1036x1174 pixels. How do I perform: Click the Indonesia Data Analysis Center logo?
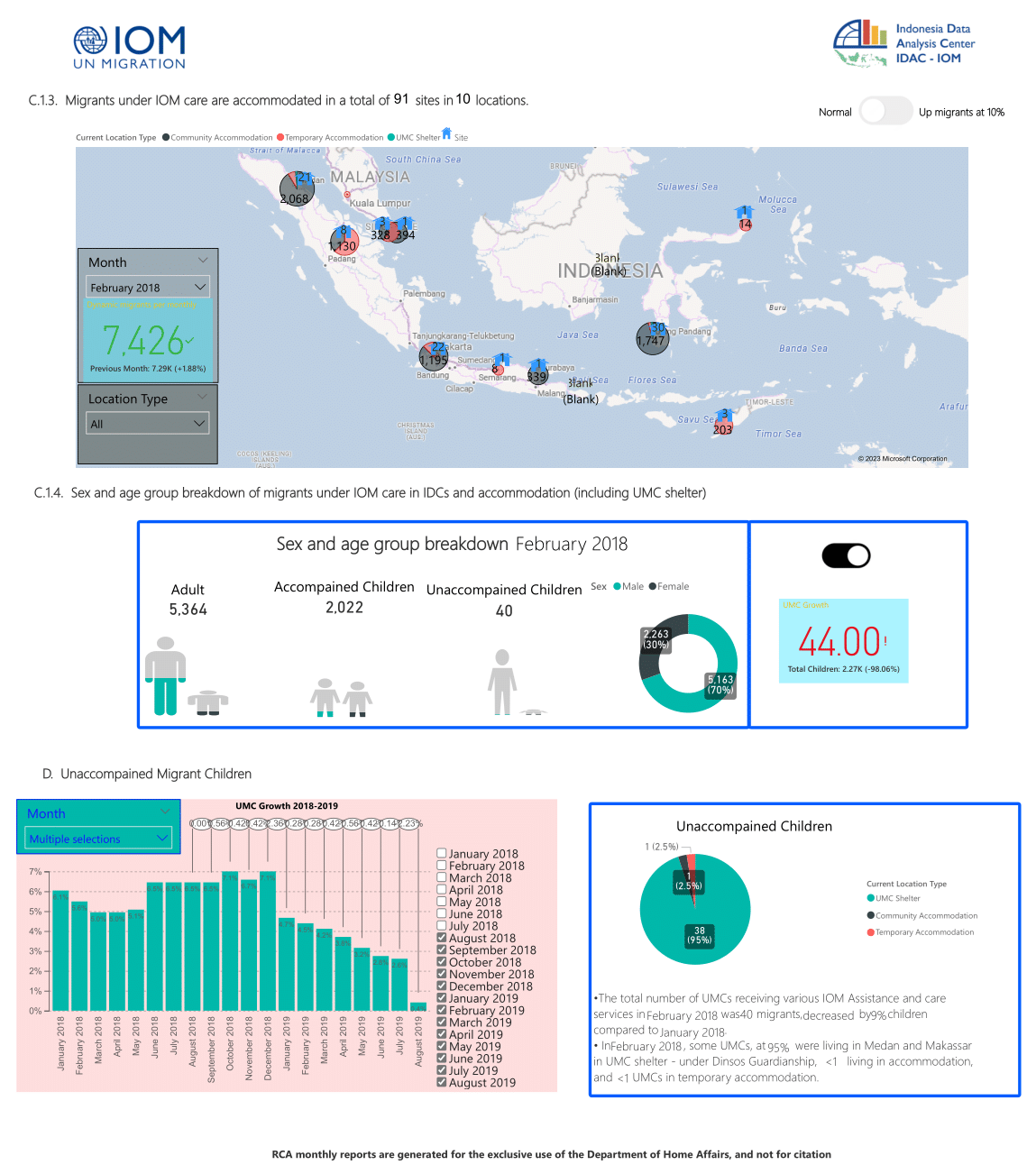(x=904, y=43)
